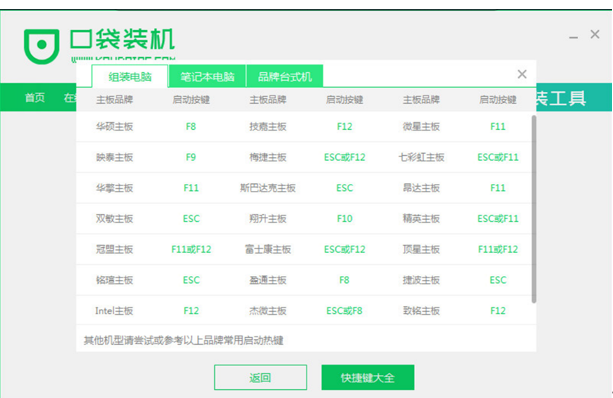Image resolution: width=613 pixels, height=398 pixels.
Task: Click ESC hotkey beside 捷波主板
Action: pos(498,280)
